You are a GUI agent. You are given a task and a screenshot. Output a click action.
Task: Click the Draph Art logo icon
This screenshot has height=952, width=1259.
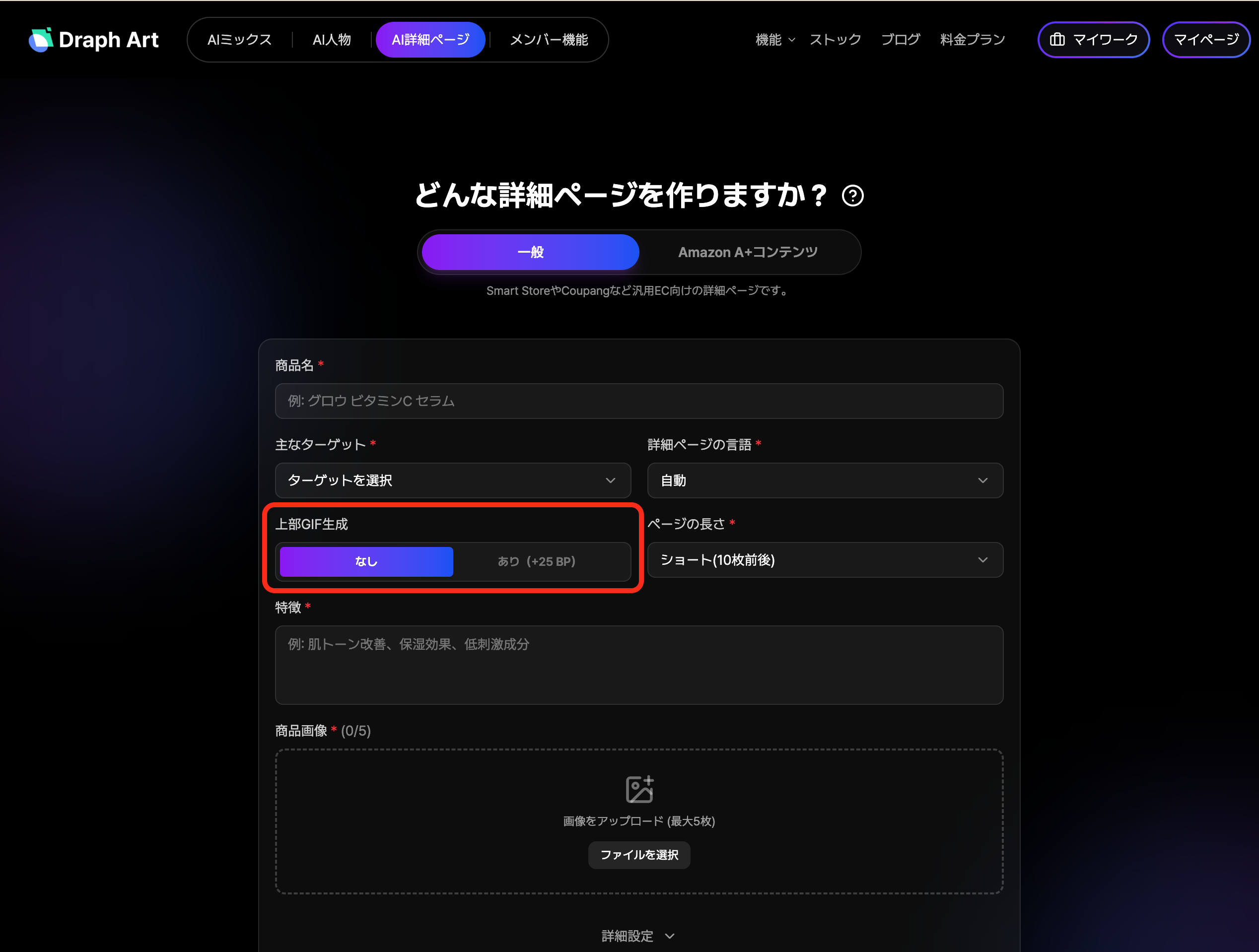(41, 40)
